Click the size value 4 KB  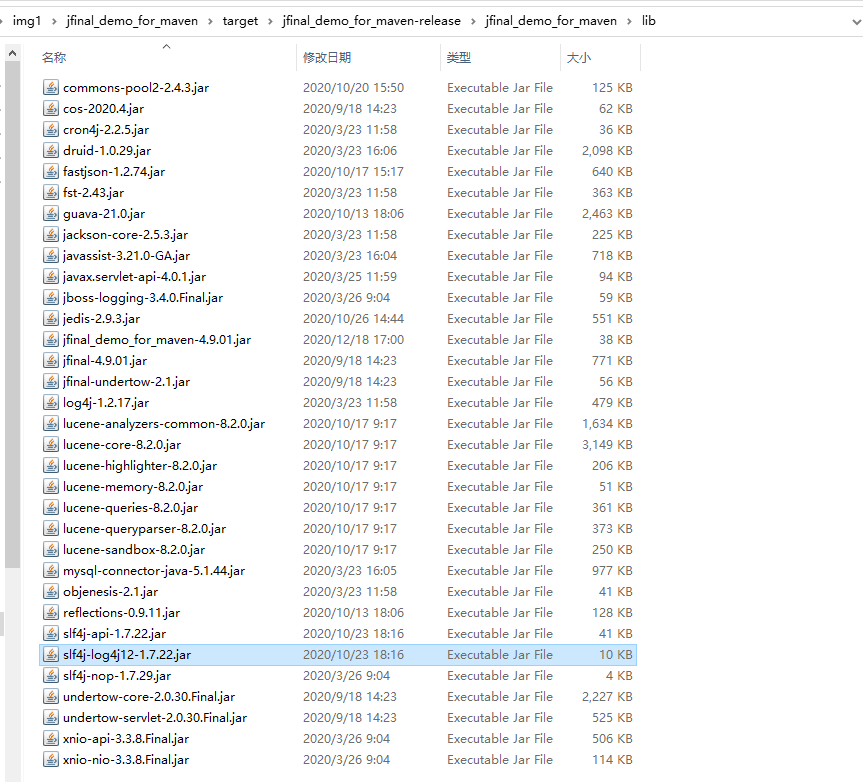(x=619, y=675)
